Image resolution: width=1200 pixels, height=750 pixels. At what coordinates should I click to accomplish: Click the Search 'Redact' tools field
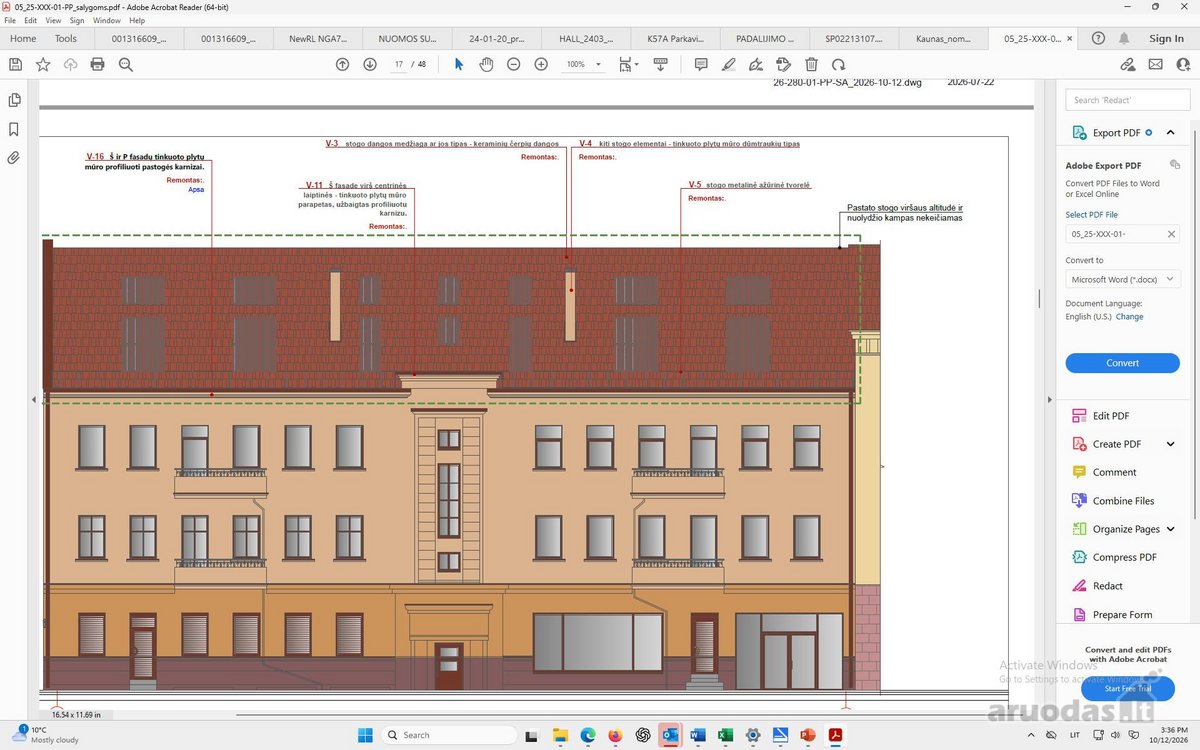pos(1127,100)
